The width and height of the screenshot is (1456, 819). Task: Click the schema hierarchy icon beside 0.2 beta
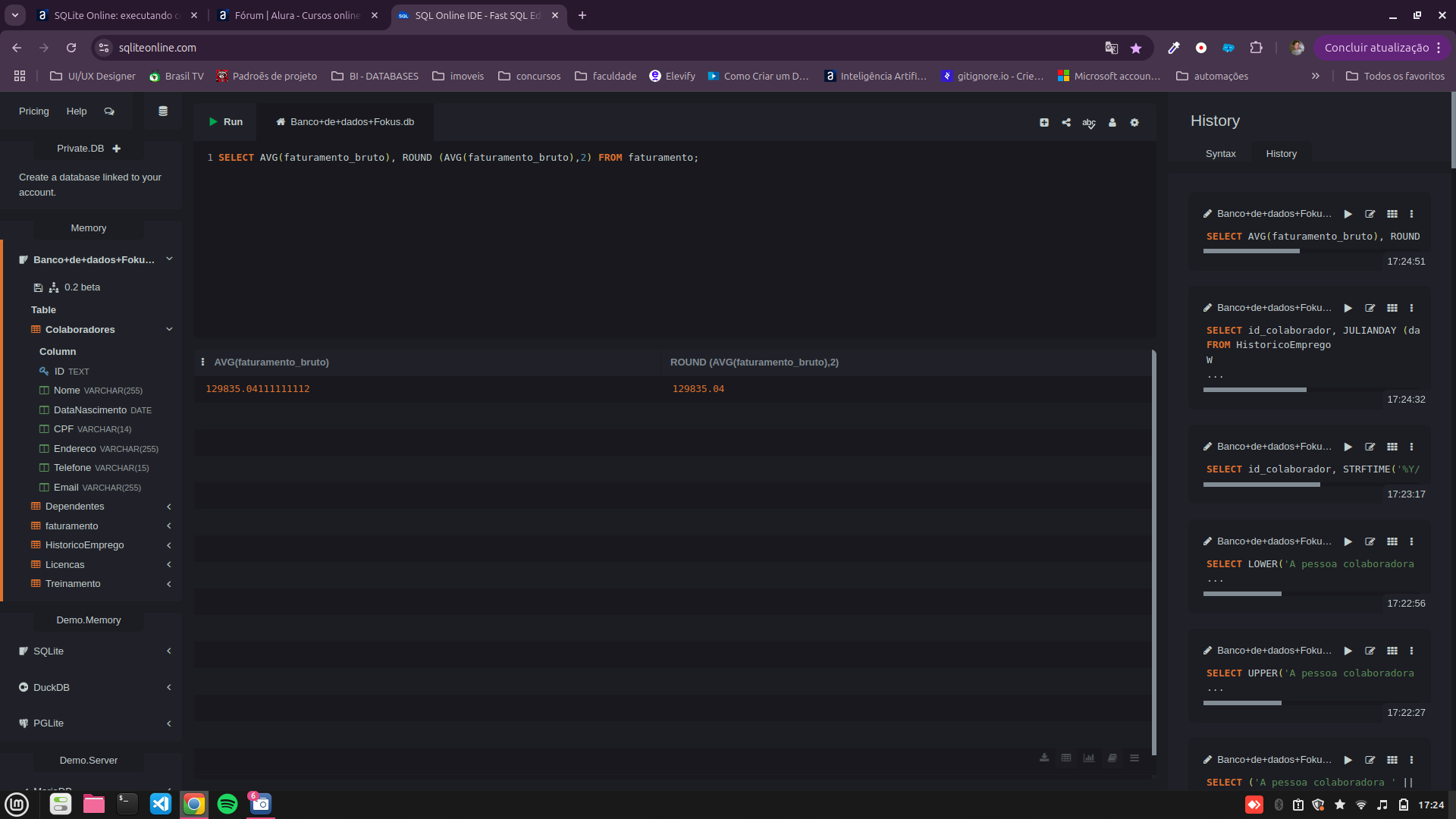point(54,288)
